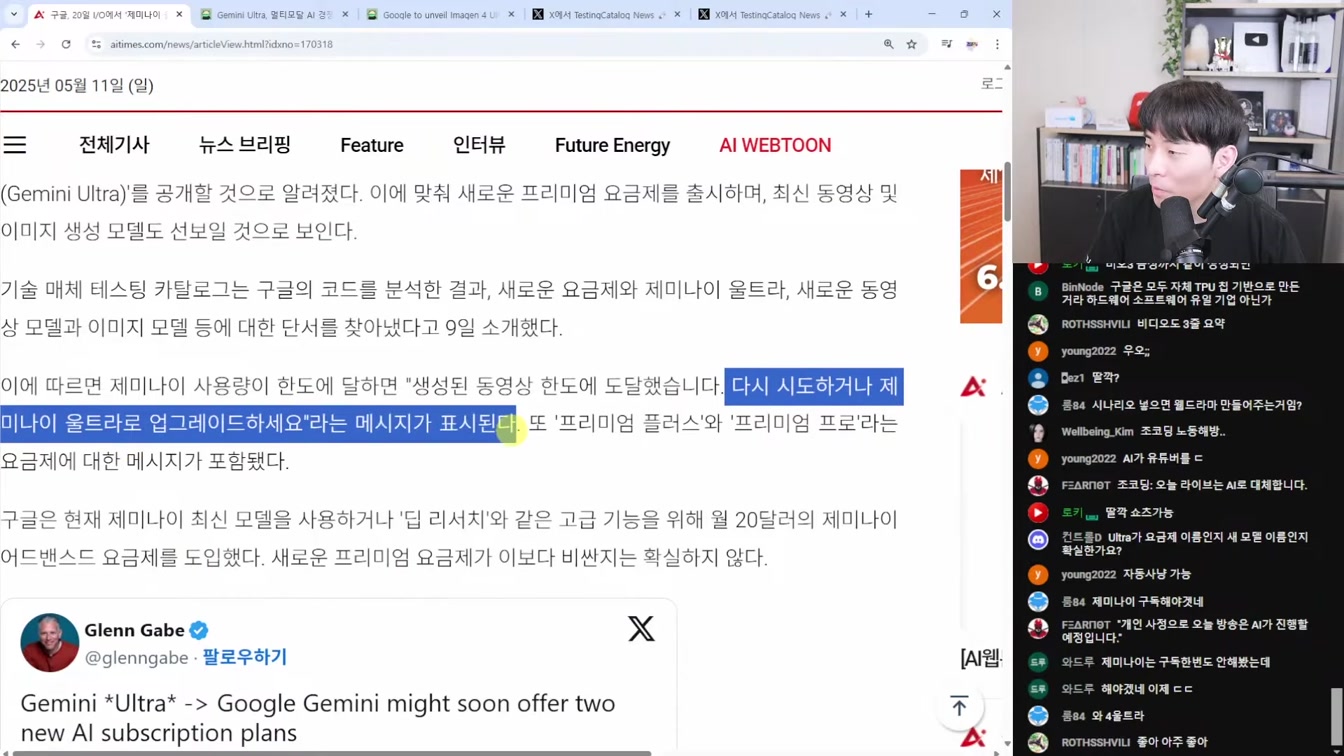View site information icon in address bar
Viewport: 1344px width, 756px height.
pos(96,44)
